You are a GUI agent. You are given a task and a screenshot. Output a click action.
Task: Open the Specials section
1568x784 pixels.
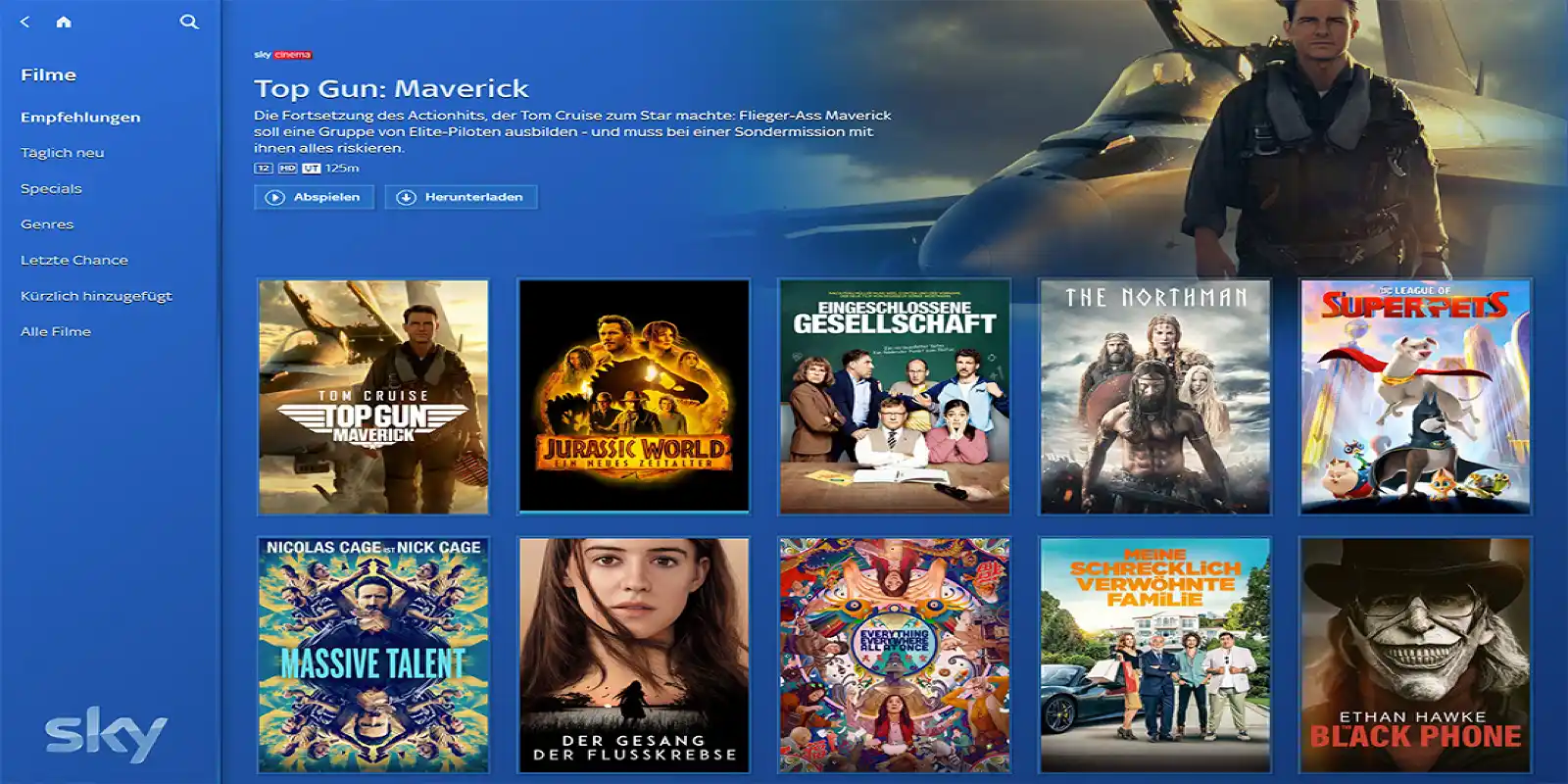(51, 188)
